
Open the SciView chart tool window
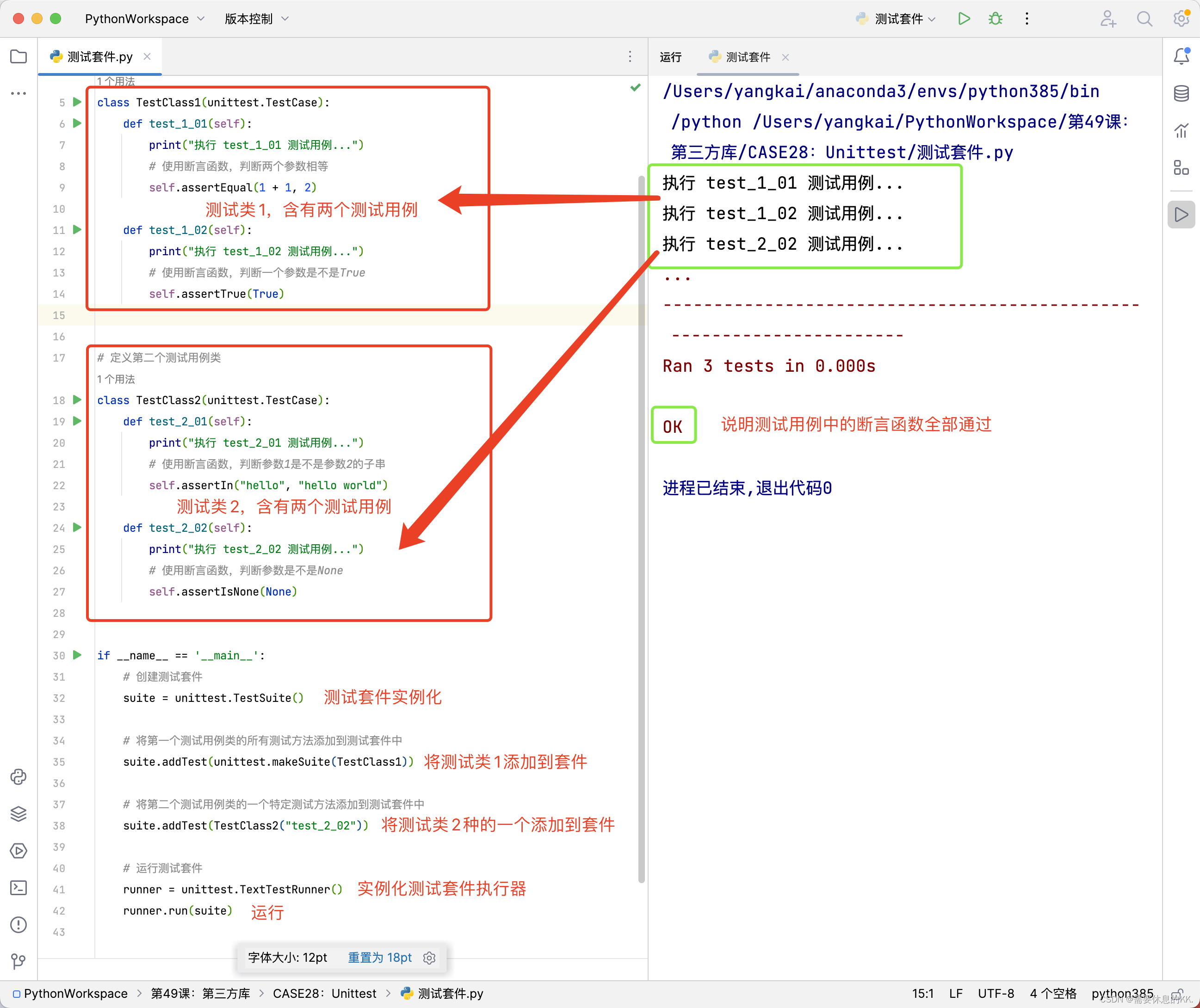(1181, 130)
